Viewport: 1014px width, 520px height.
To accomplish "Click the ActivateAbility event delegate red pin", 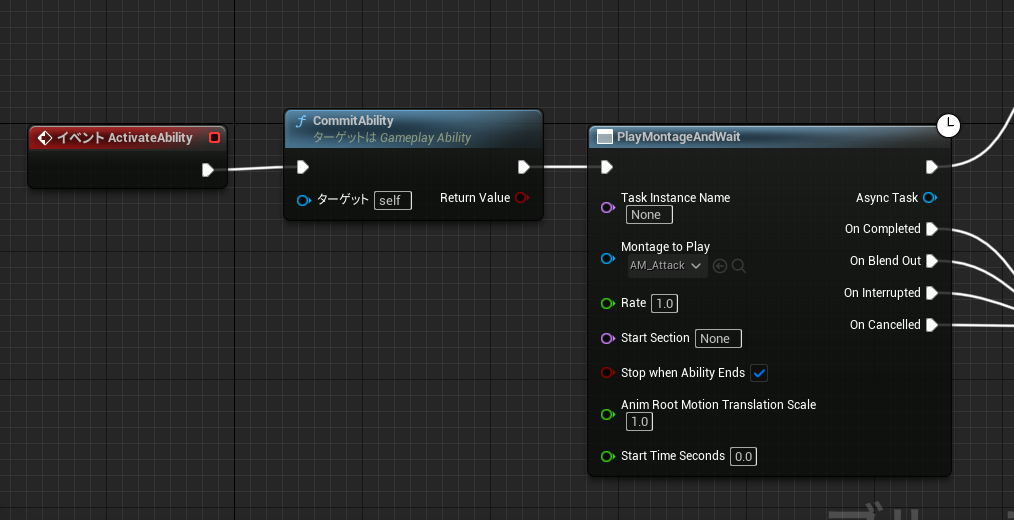I will tap(214, 138).
